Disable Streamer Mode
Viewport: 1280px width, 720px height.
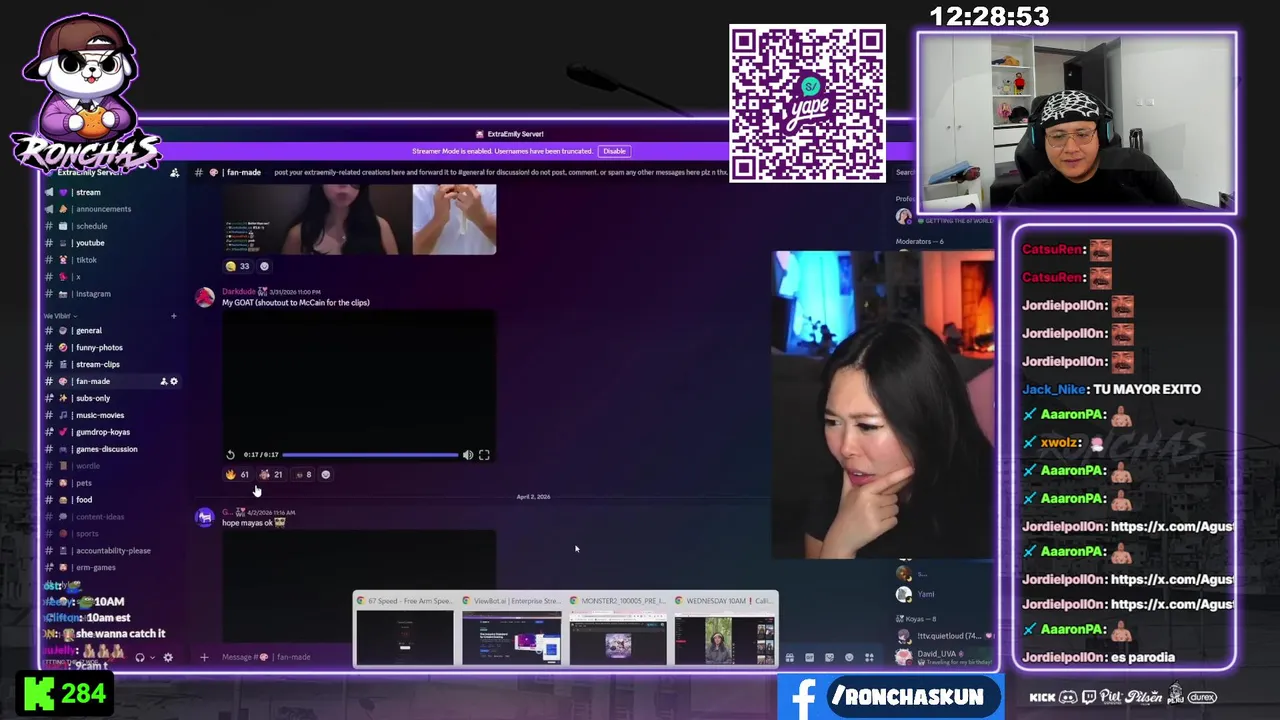tap(614, 151)
